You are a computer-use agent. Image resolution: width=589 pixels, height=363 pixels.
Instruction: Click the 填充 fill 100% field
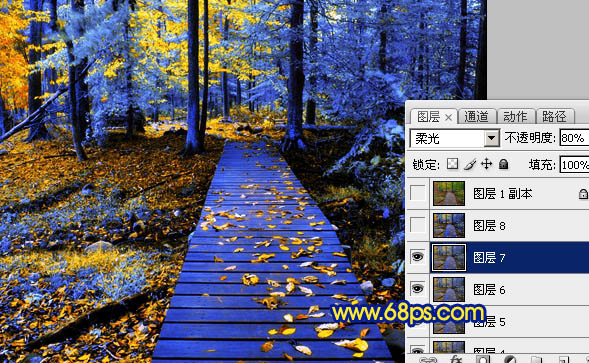pos(574,165)
